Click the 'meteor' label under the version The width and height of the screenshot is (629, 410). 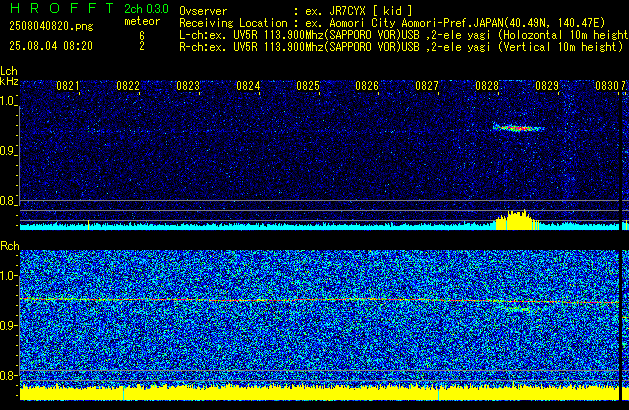click(x=142, y=21)
